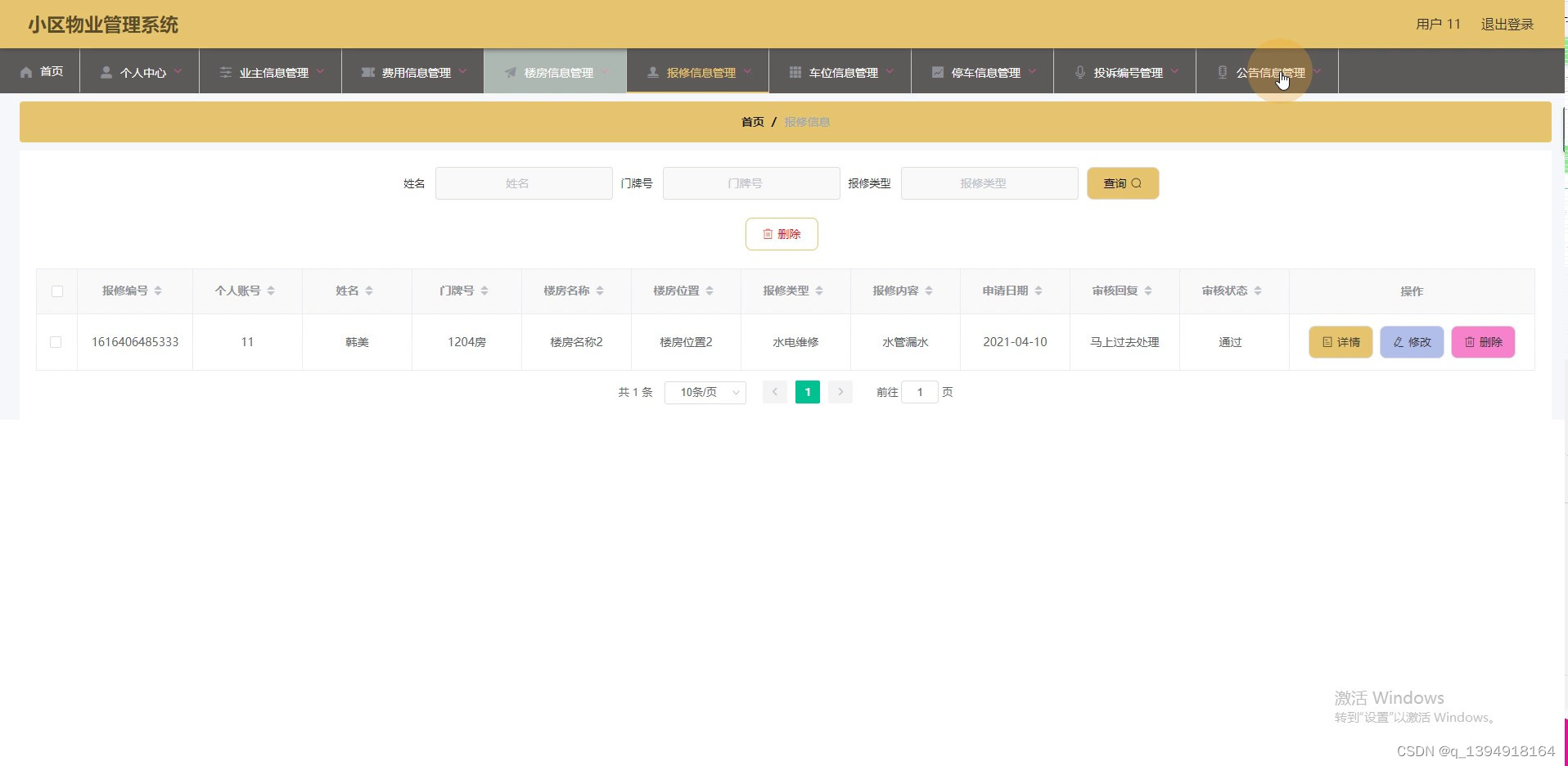Click the 查询 search button

pyautogui.click(x=1123, y=183)
